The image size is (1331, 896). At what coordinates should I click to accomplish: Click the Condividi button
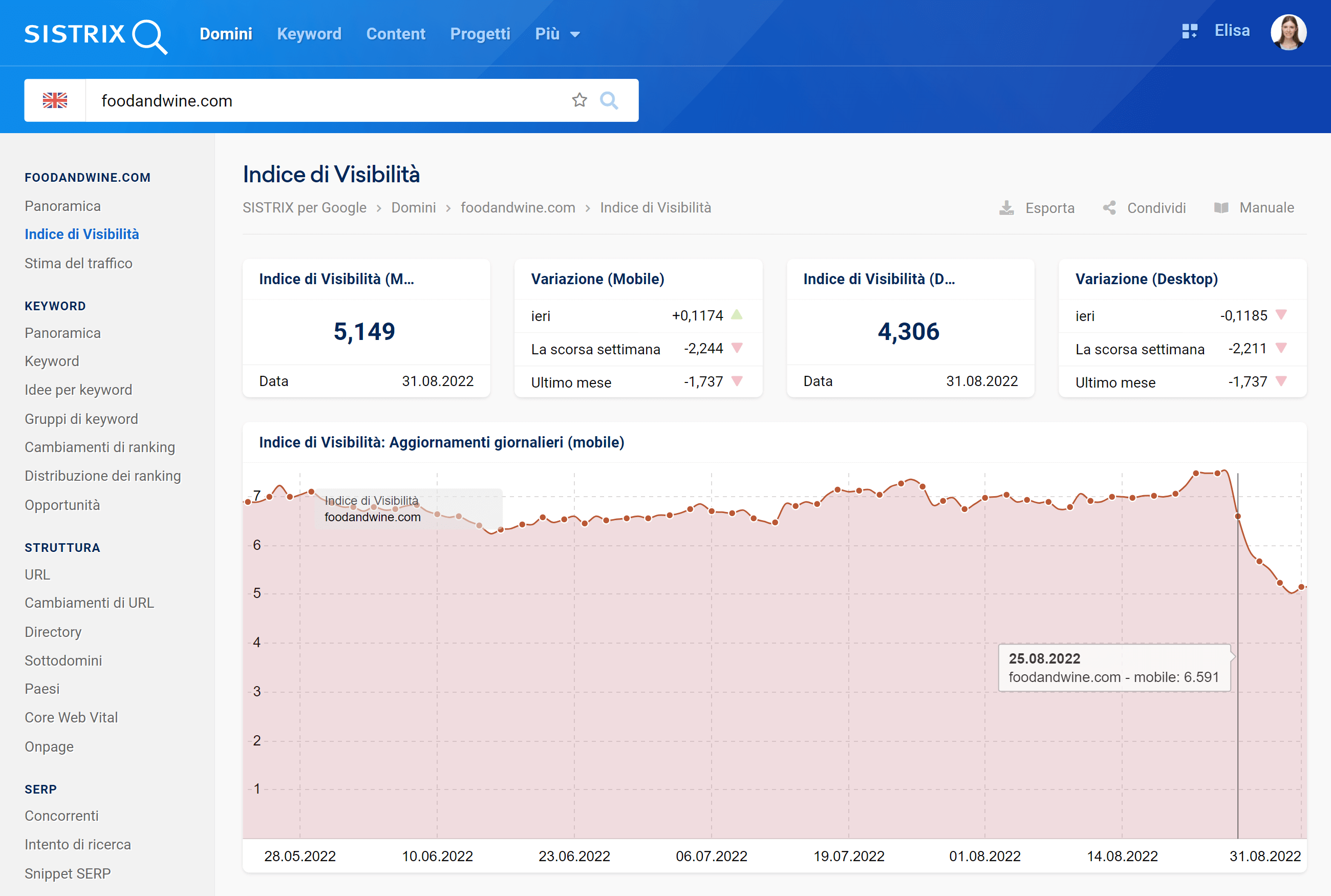click(x=1144, y=208)
